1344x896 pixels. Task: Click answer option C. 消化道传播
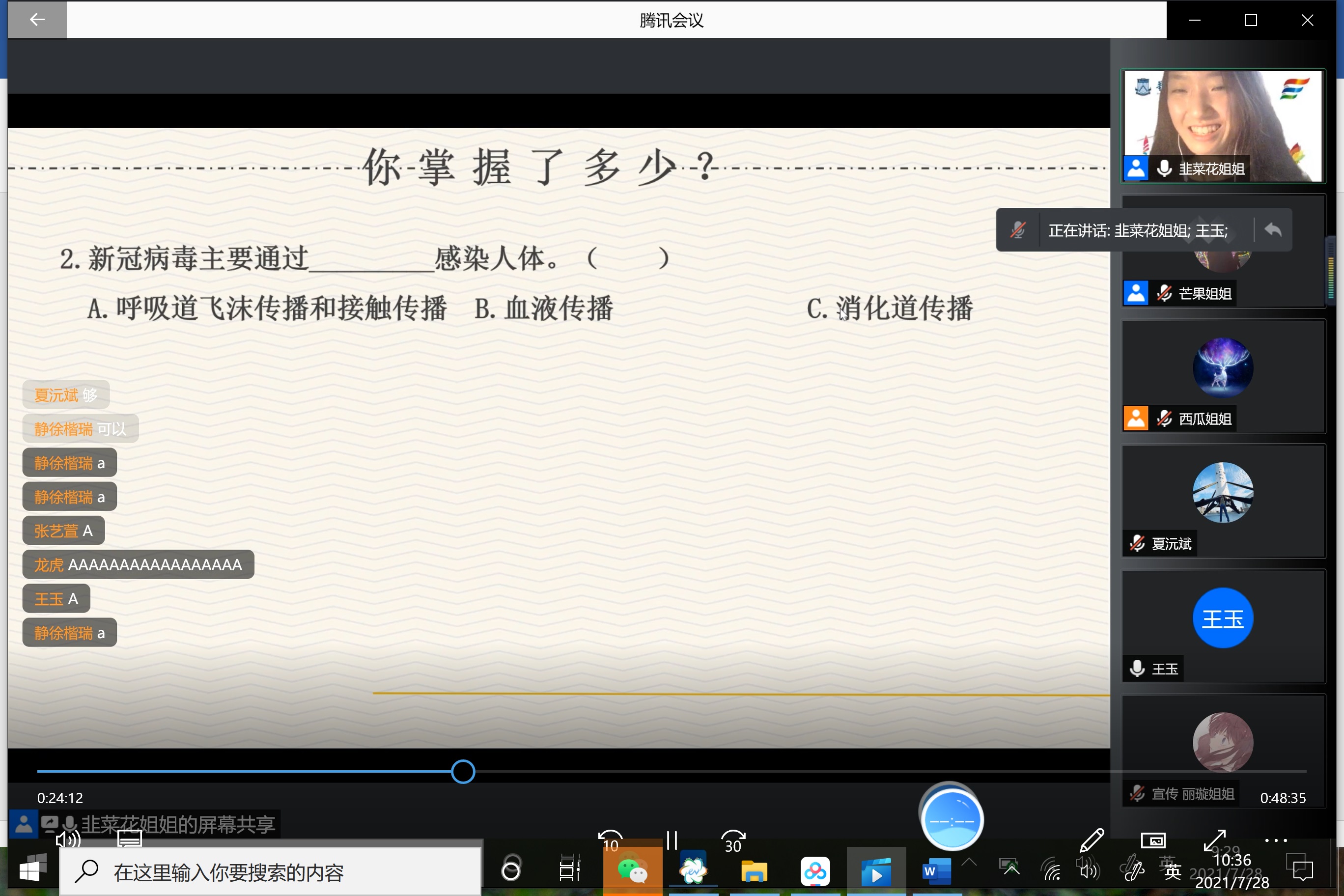coord(890,308)
